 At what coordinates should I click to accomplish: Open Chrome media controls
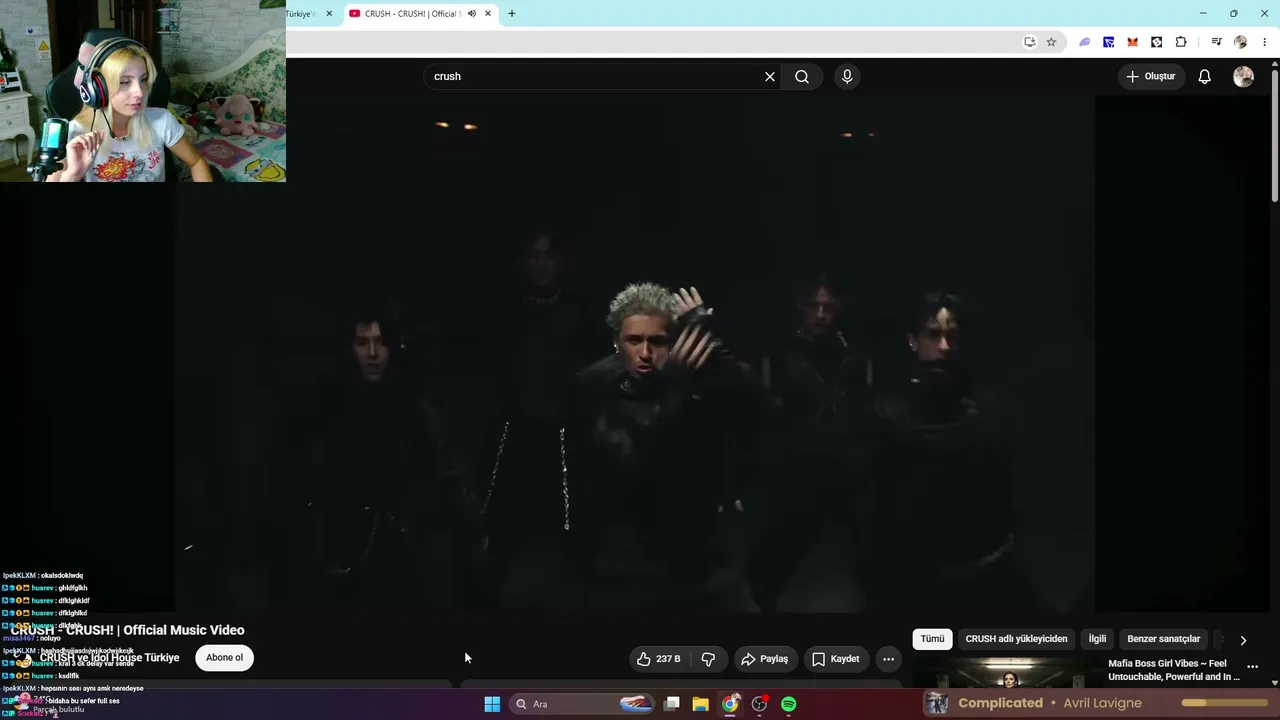coord(1216,42)
